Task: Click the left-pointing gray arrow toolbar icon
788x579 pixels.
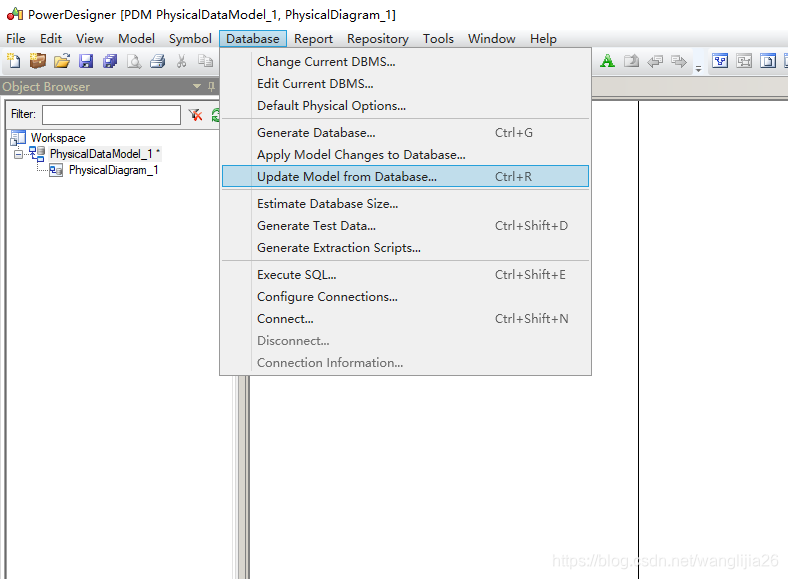Action: click(x=655, y=61)
